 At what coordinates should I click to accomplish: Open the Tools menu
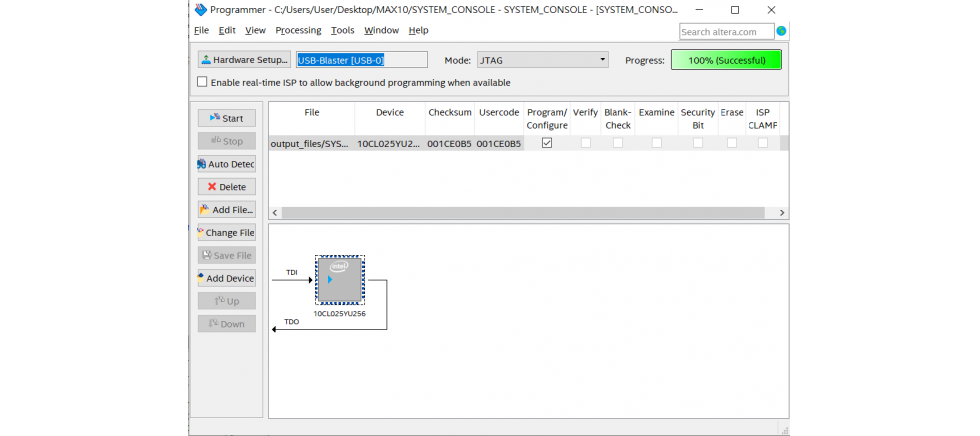342,31
